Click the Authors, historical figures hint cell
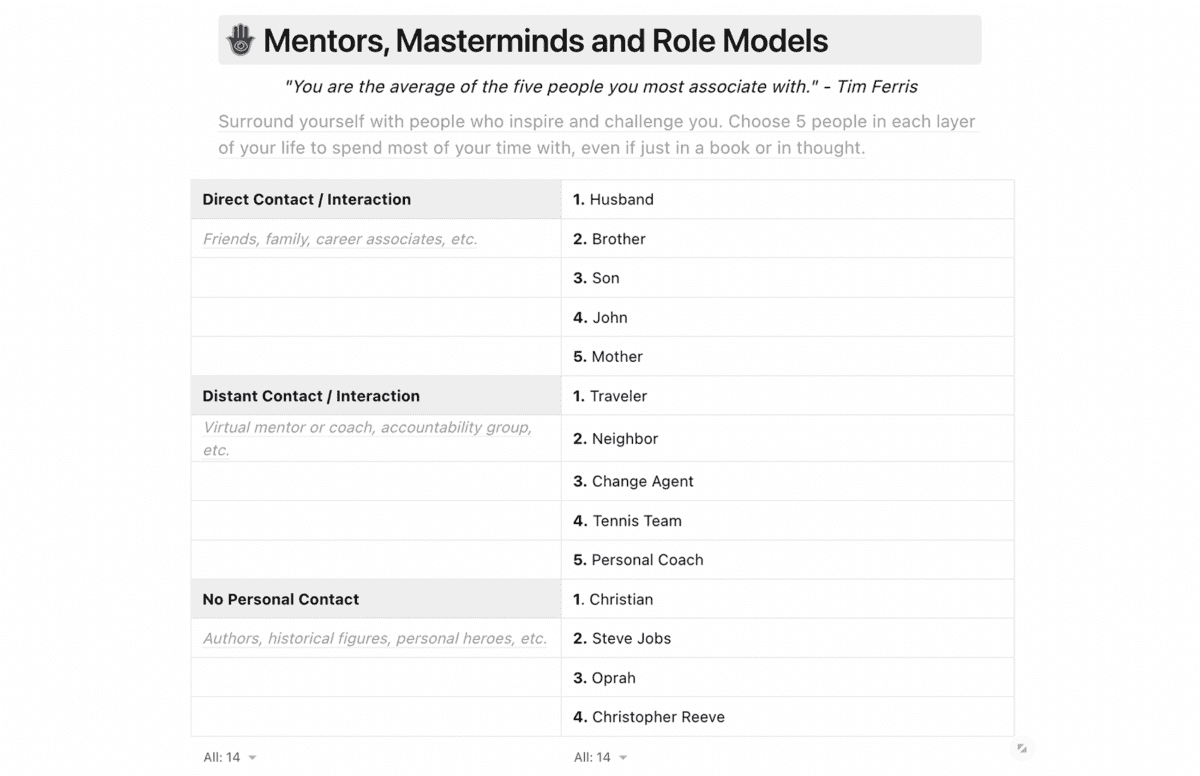1200x776 pixels. (x=376, y=638)
